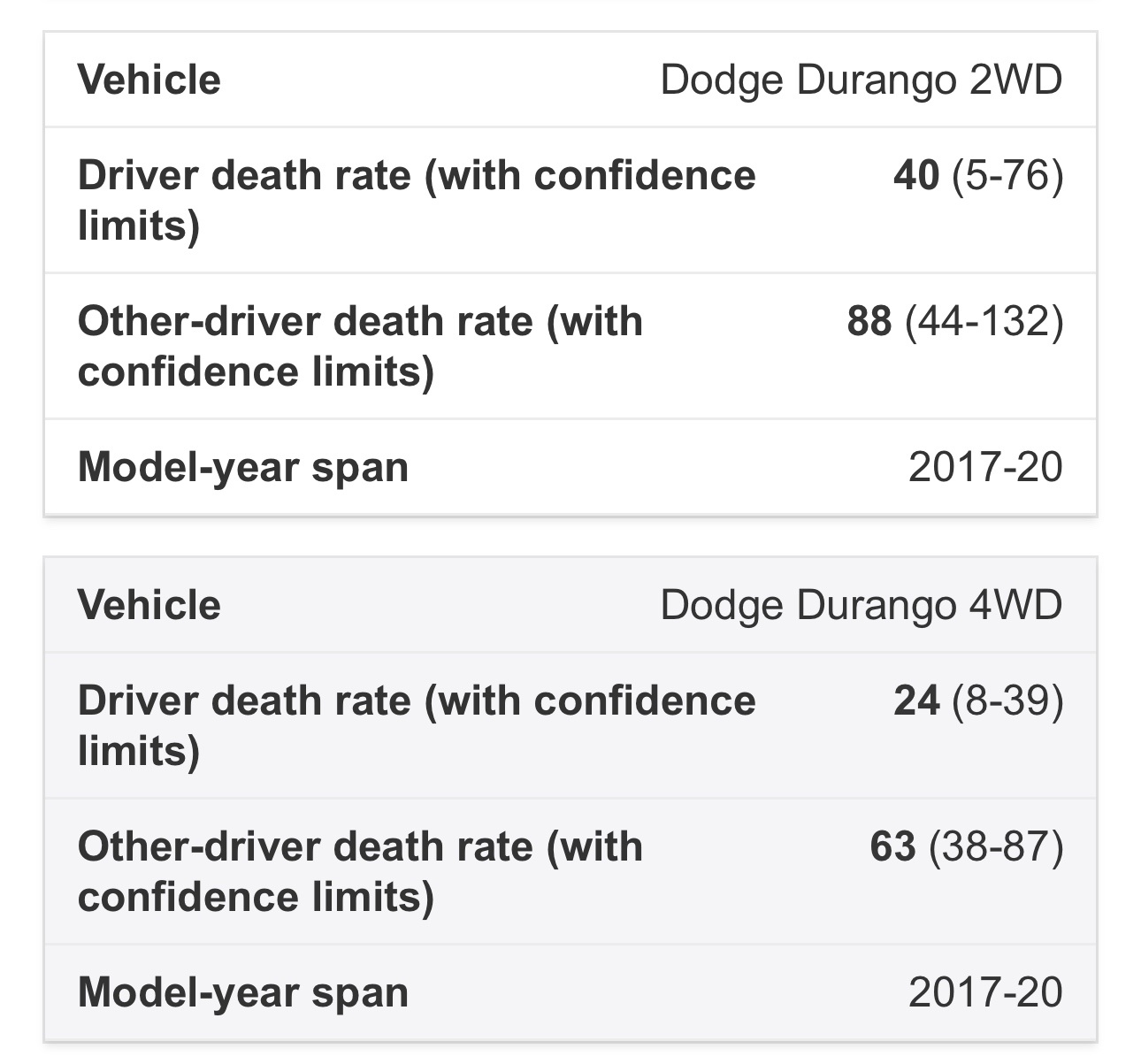The height and width of the screenshot is (1064, 1141).
Task: Click Other-driver death rate label for Durango 2WD
Action: pyautogui.click(x=360, y=346)
